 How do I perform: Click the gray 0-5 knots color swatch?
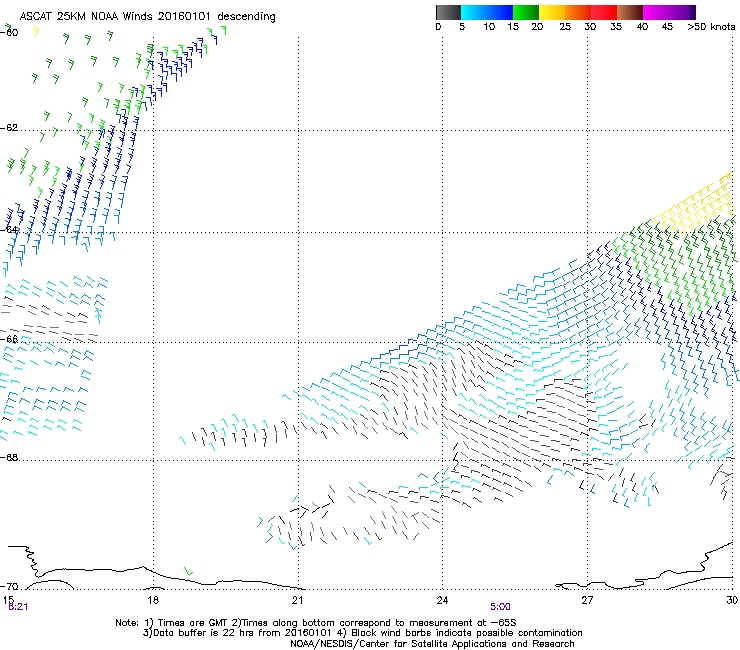click(x=448, y=12)
